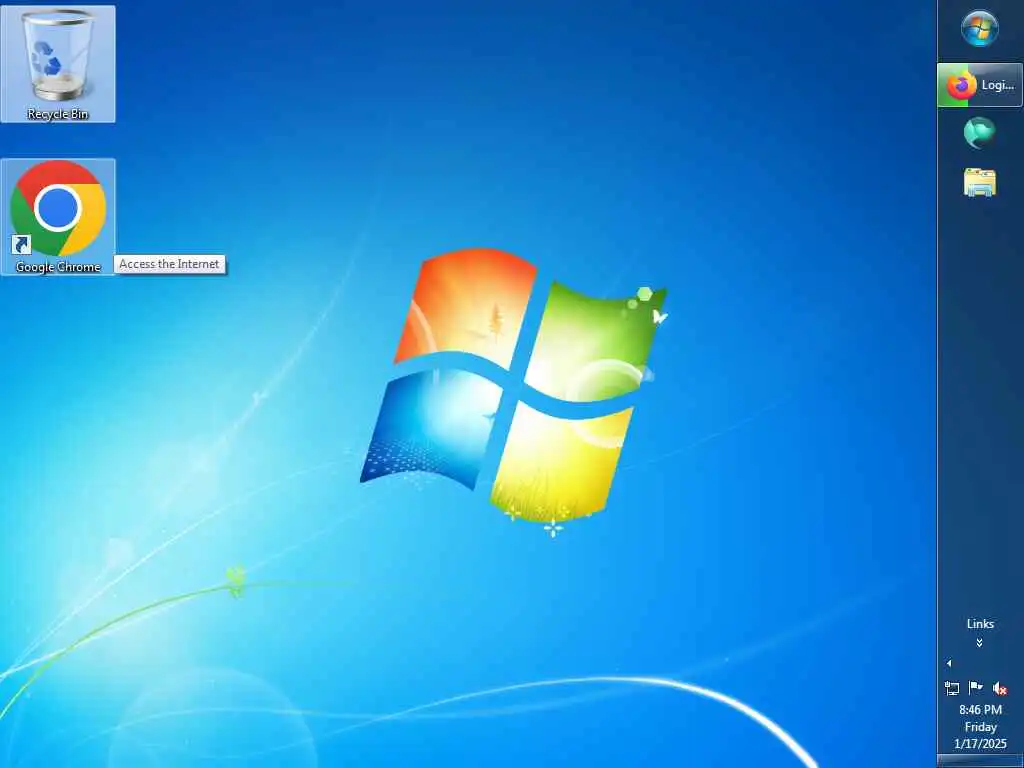Click the Recycle Bin label text

pyautogui.click(x=57, y=114)
